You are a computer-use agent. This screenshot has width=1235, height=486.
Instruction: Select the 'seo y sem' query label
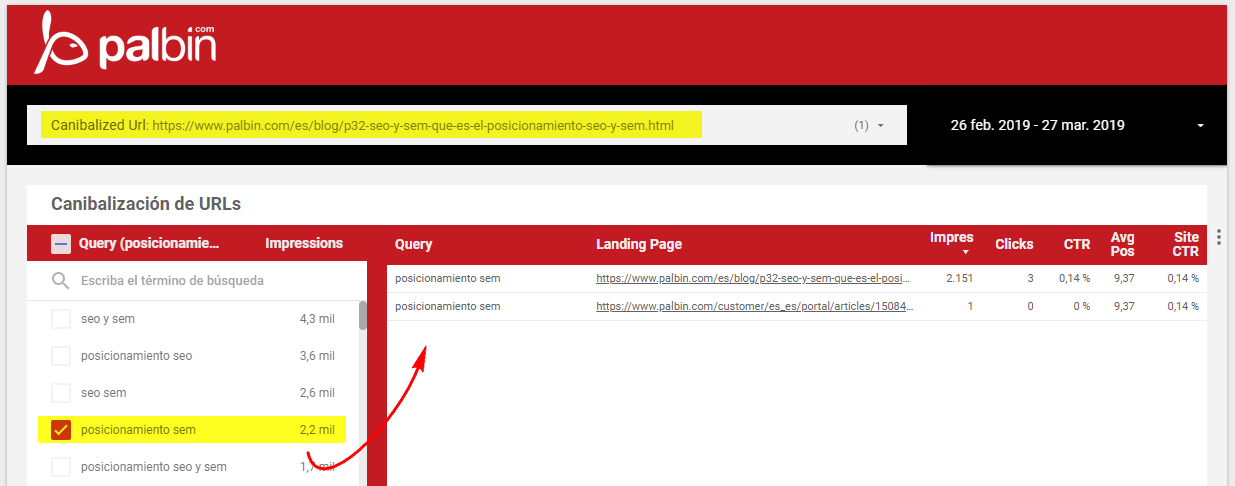click(x=108, y=319)
